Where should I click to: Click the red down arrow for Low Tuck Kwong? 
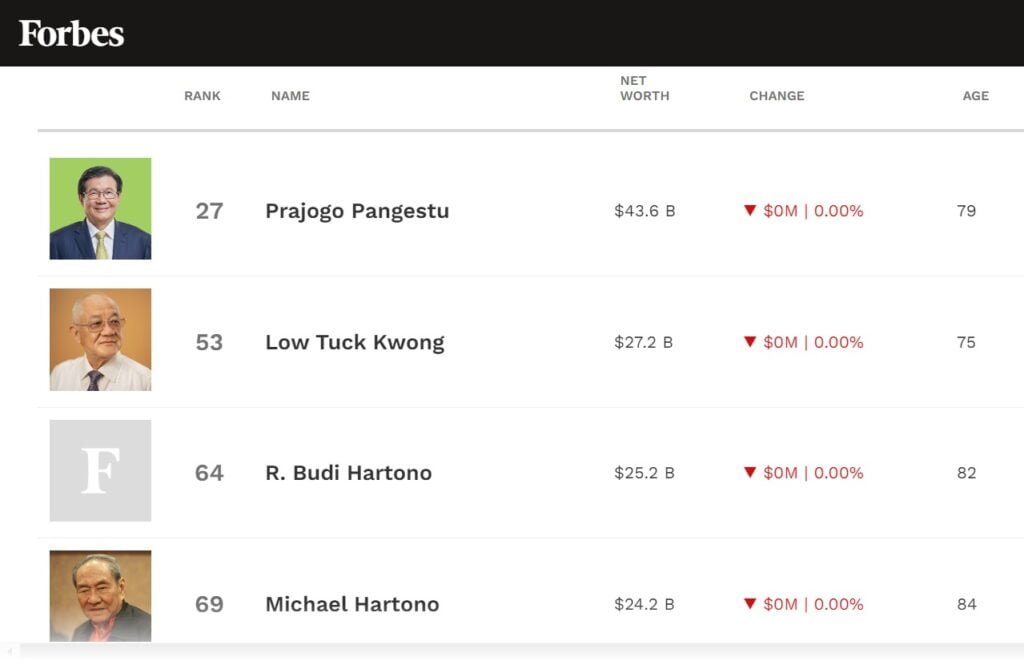click(x=749, y=342)
